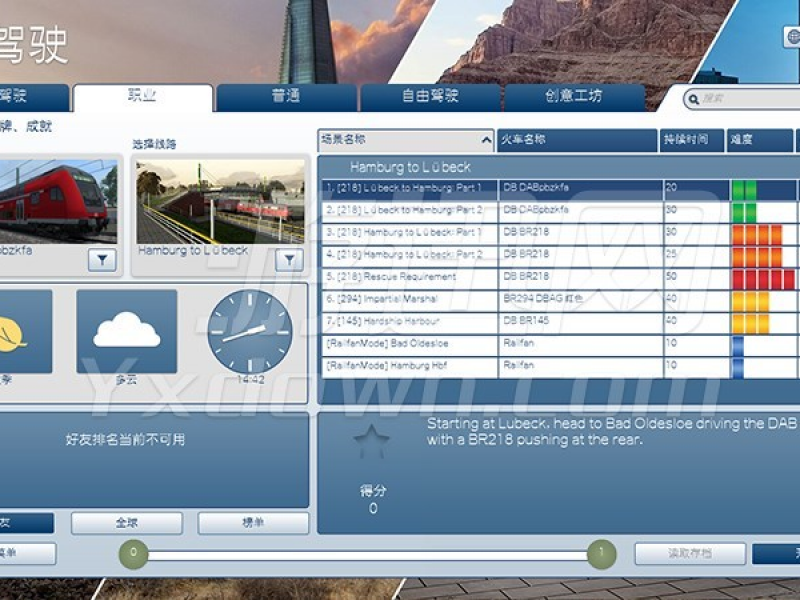Select scenario 3. [218] Hamburg to Lübeck: Part 1
The height and width of the screenshot is (600, 800).
coord(410,233)
